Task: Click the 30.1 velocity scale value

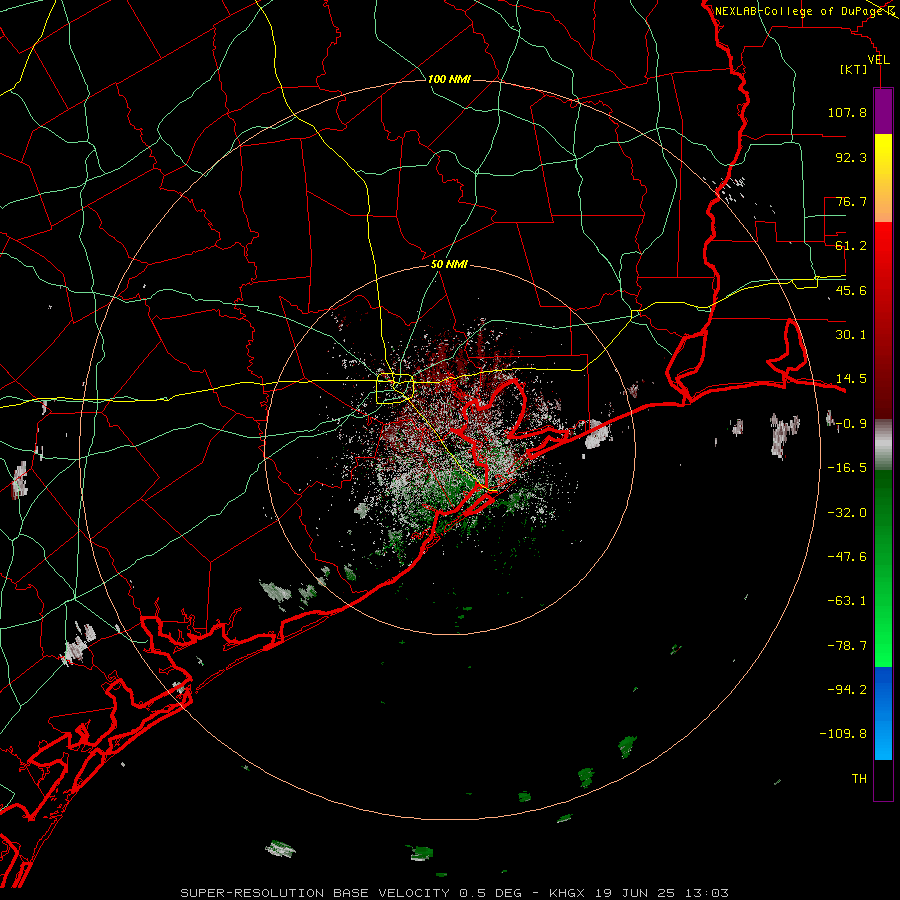Action: tap(851, 335)
